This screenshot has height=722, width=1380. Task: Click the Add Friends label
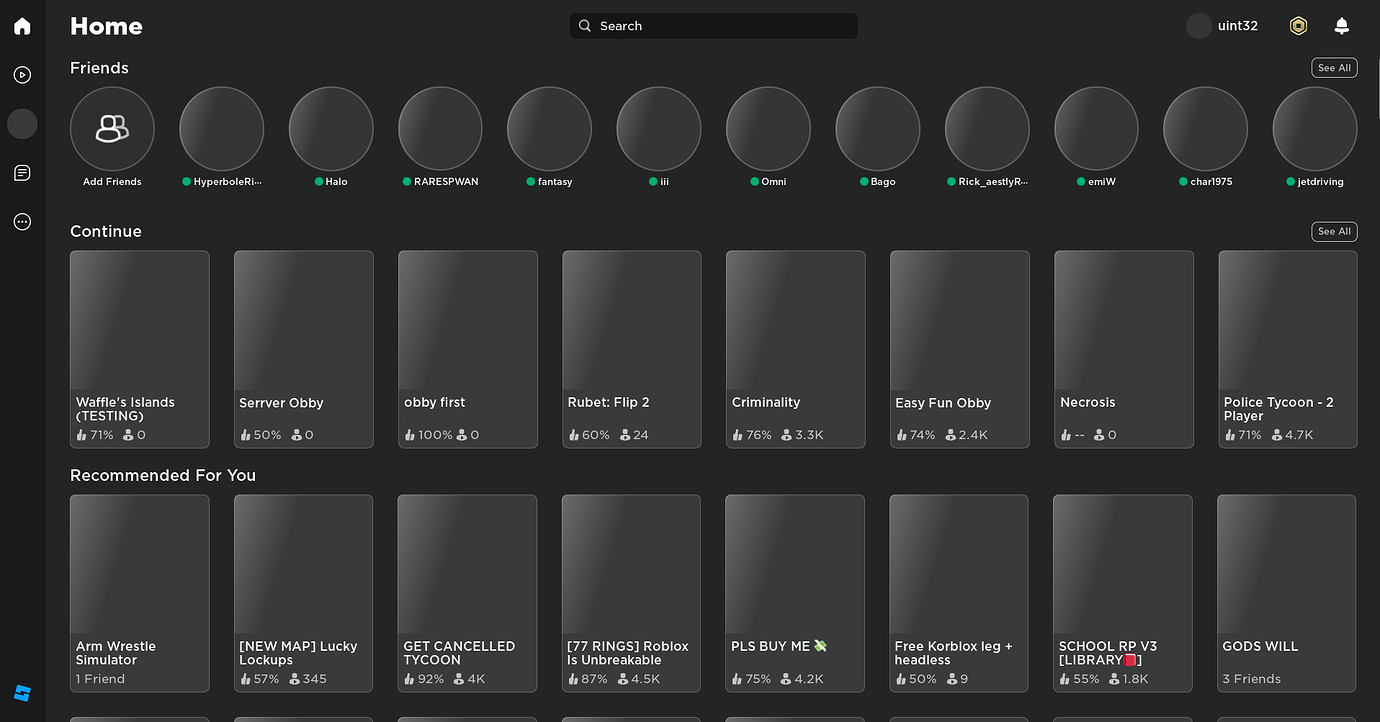pyautogui.click(x=112, y=182)
